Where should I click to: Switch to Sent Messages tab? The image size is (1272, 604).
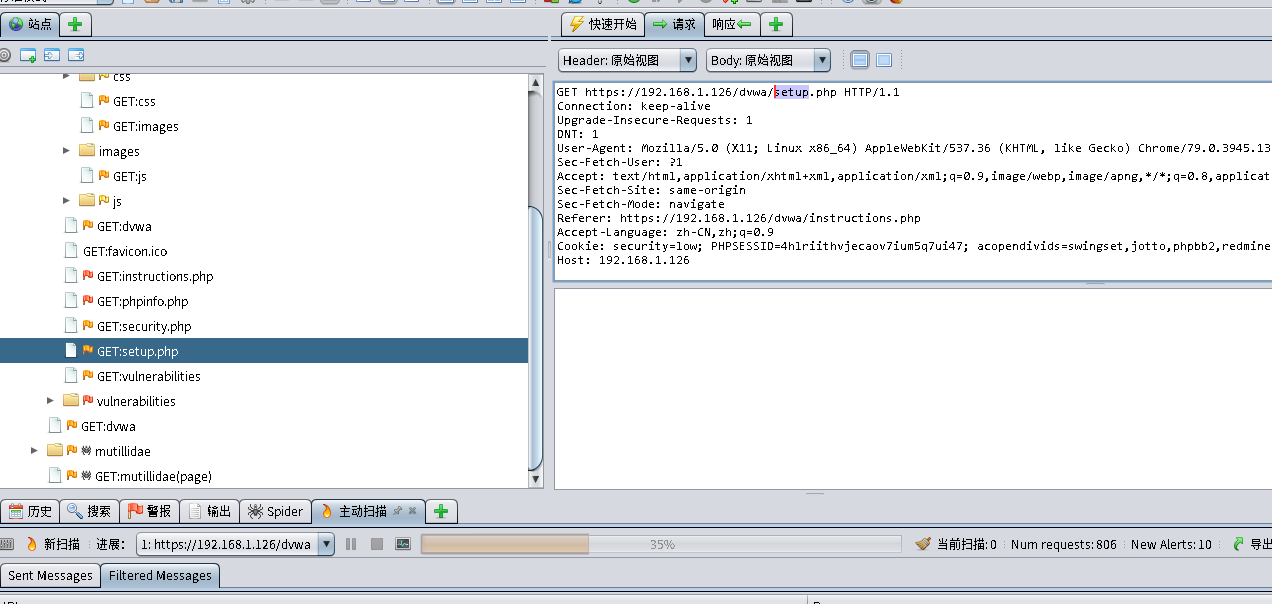[50, 575]
